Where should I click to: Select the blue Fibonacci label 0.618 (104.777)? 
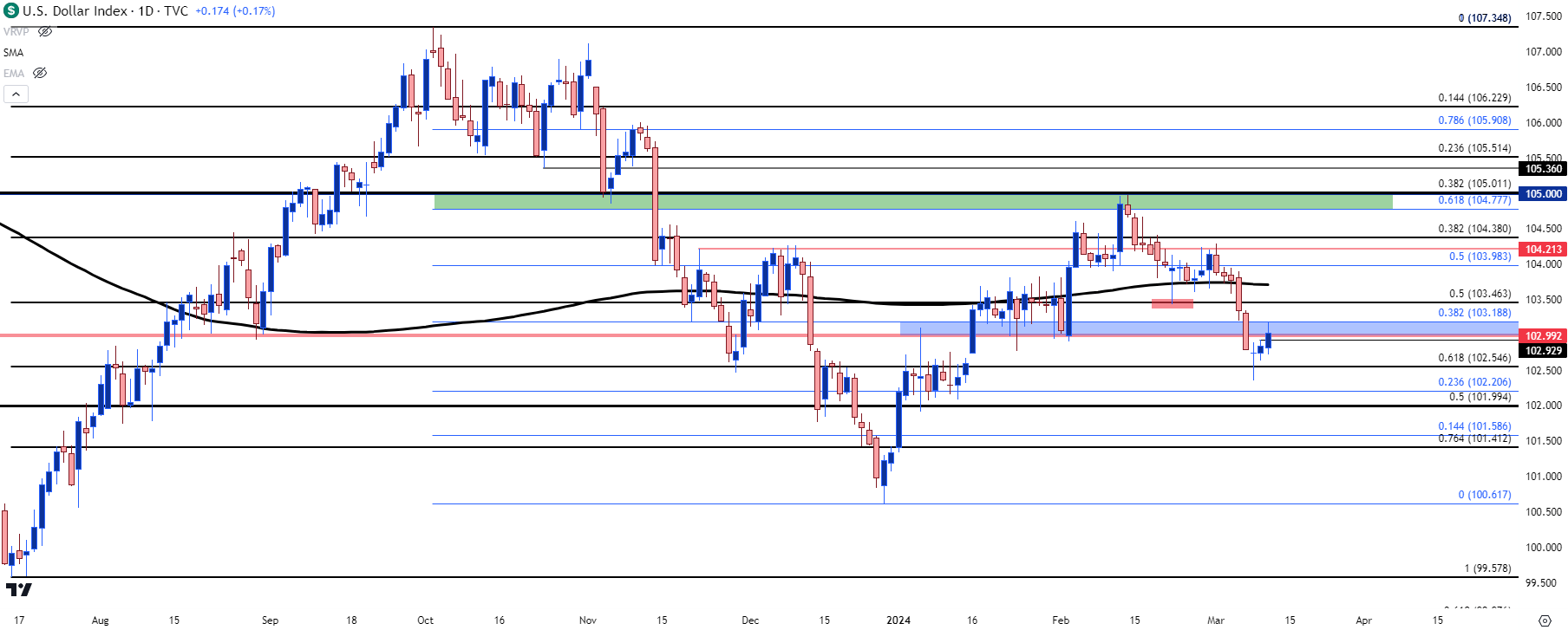point(1474,200)
